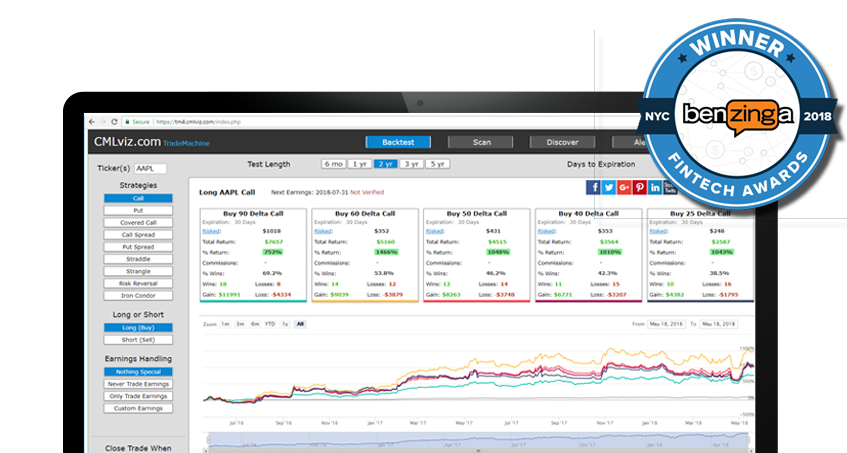The height and width of the screenshot is (453, 847).
Task: Share via the Twitter icon
Action: [x=609, y=187]
